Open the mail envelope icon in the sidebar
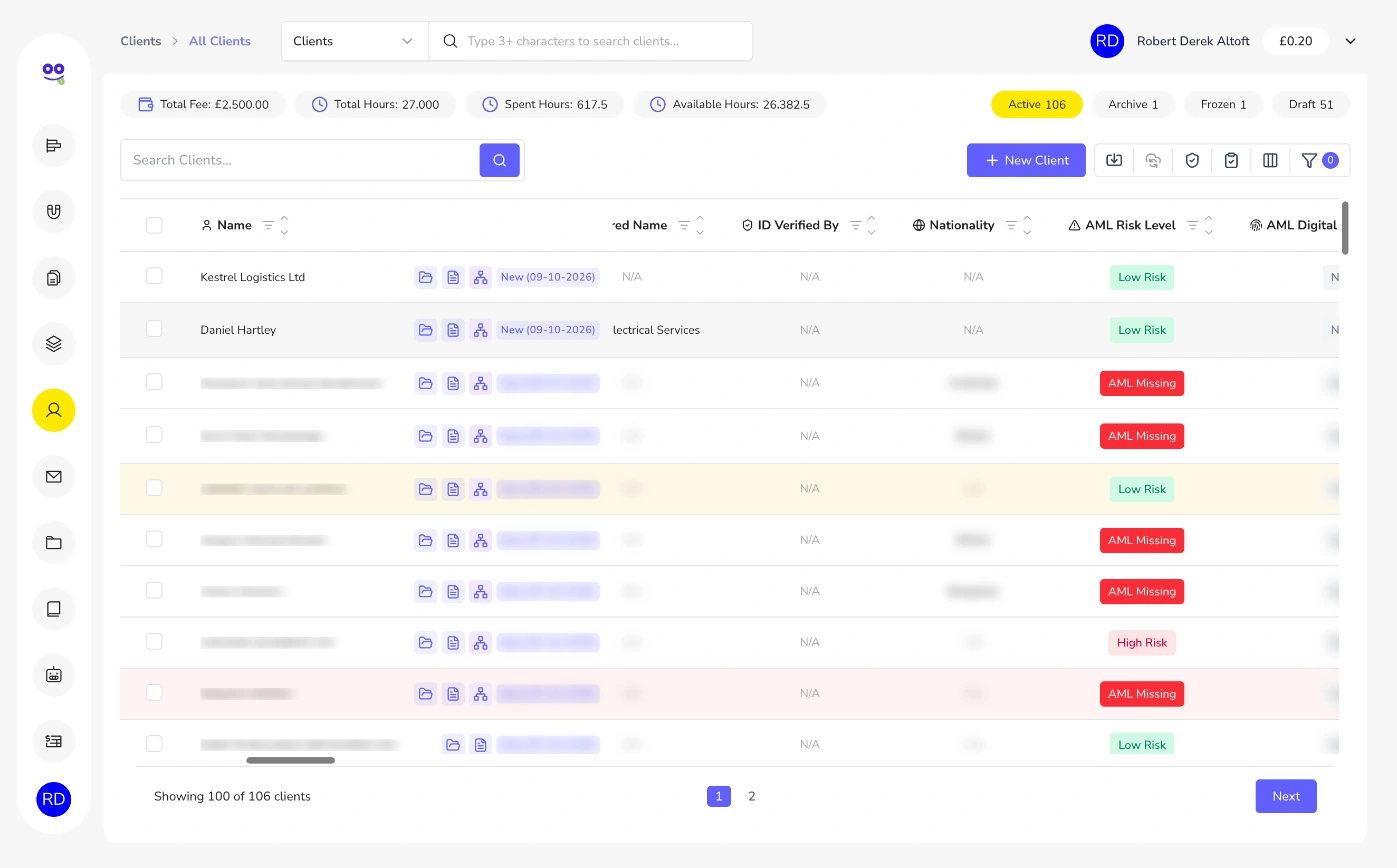Screen dimensions: 1397x868 pyautogui.click(x=54, y=477)
